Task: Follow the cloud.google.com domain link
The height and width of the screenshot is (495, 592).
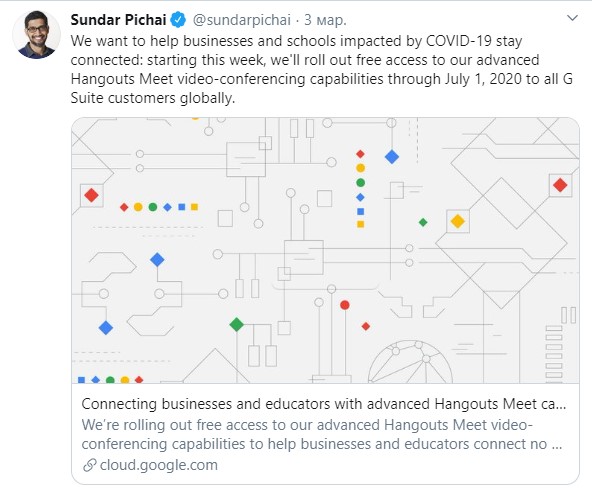Action: pos(159,465)
